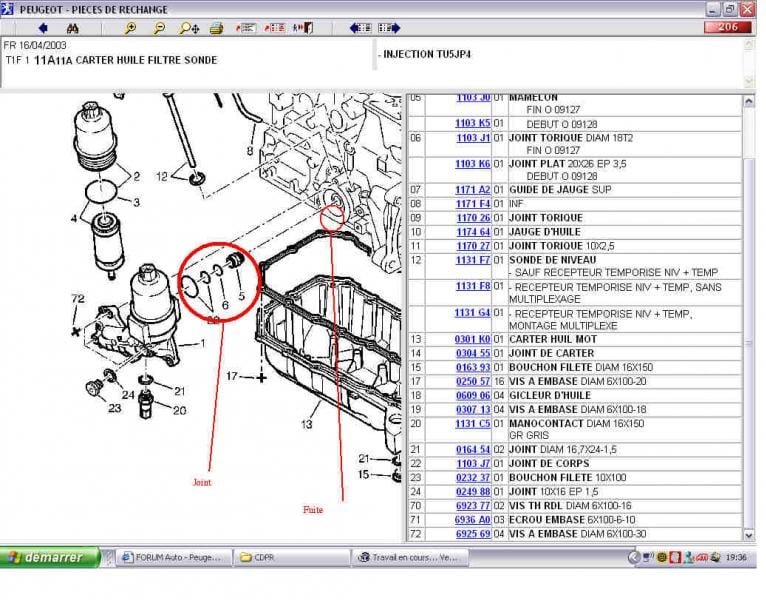
Task: Show hidden system tray icons
Action: tap(634, 557)
